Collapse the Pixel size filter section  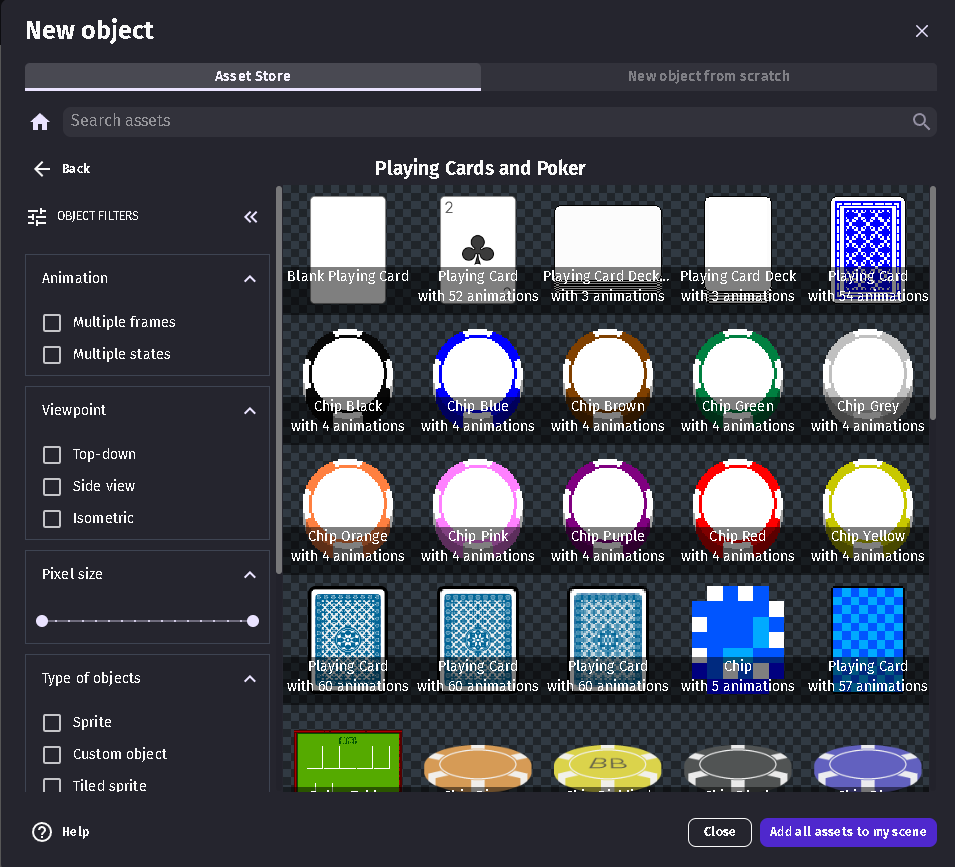(250, 575)
